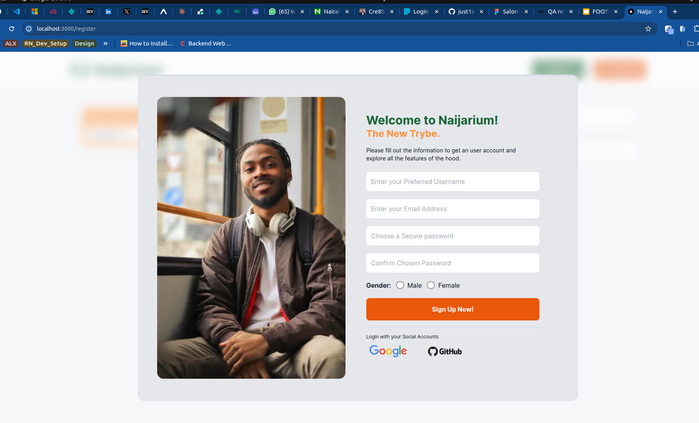Open the RN_Dev_Setup bookmark folder
Image resolution: width=699 pixels, height=423 pixels.
click(x=45, y=43)
